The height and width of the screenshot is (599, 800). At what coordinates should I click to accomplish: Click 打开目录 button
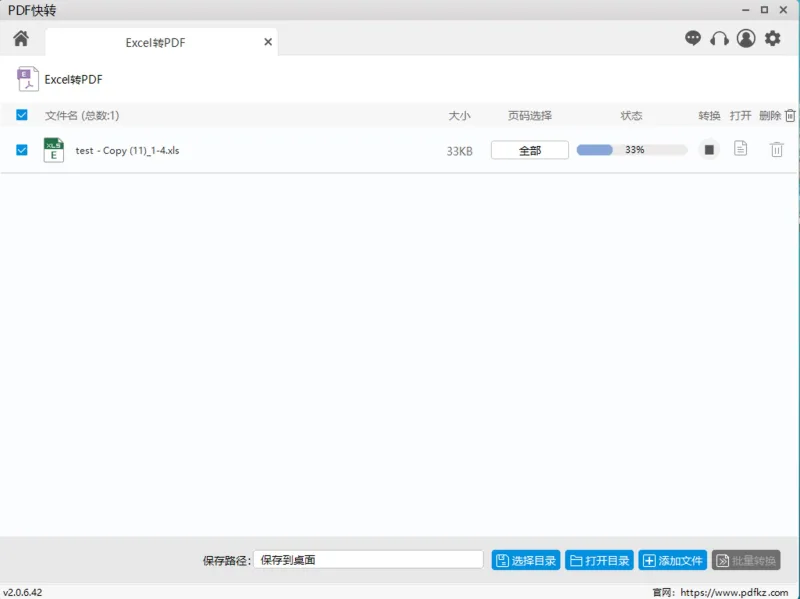tap(599, 560)
